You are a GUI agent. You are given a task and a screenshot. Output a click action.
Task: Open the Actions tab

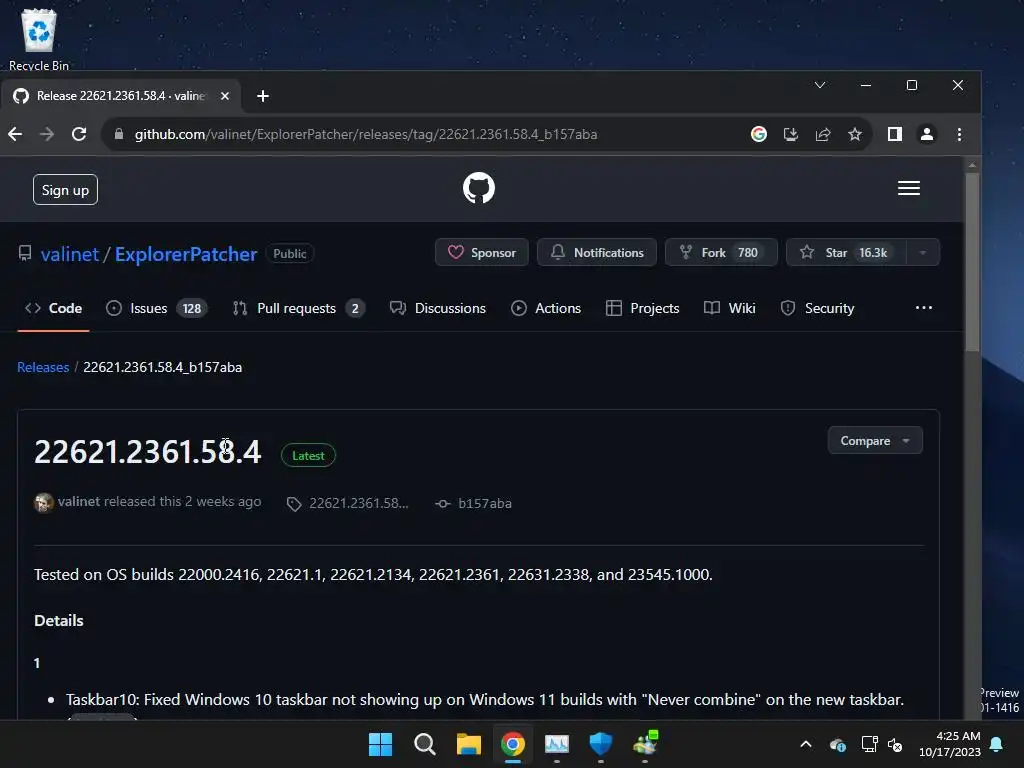click(x=546, y=308)
